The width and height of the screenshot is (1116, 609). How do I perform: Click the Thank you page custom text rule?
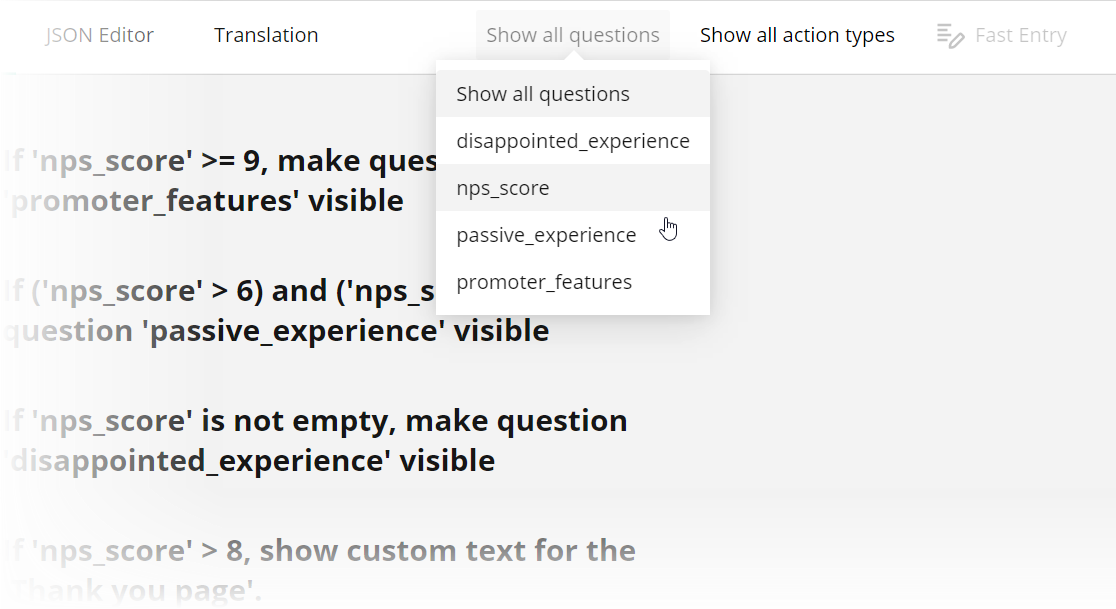click(x=318, y=570)
